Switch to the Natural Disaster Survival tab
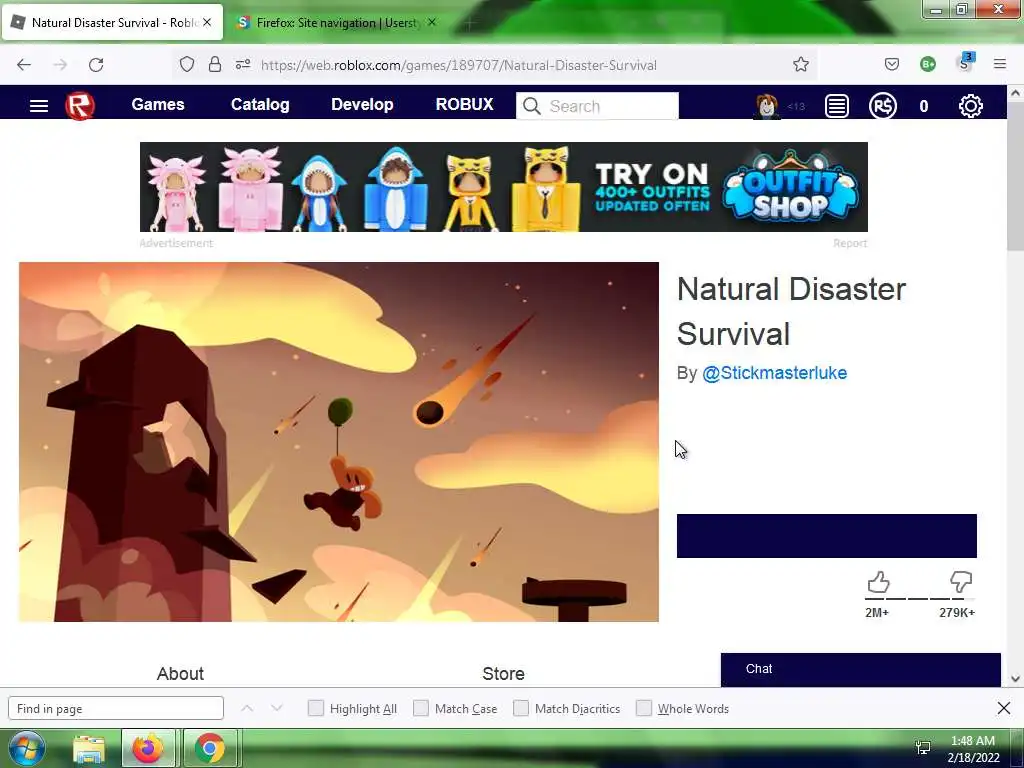The height and width of the screenshot is (768, 1024). pyautogui.click(x=112, y=23)
